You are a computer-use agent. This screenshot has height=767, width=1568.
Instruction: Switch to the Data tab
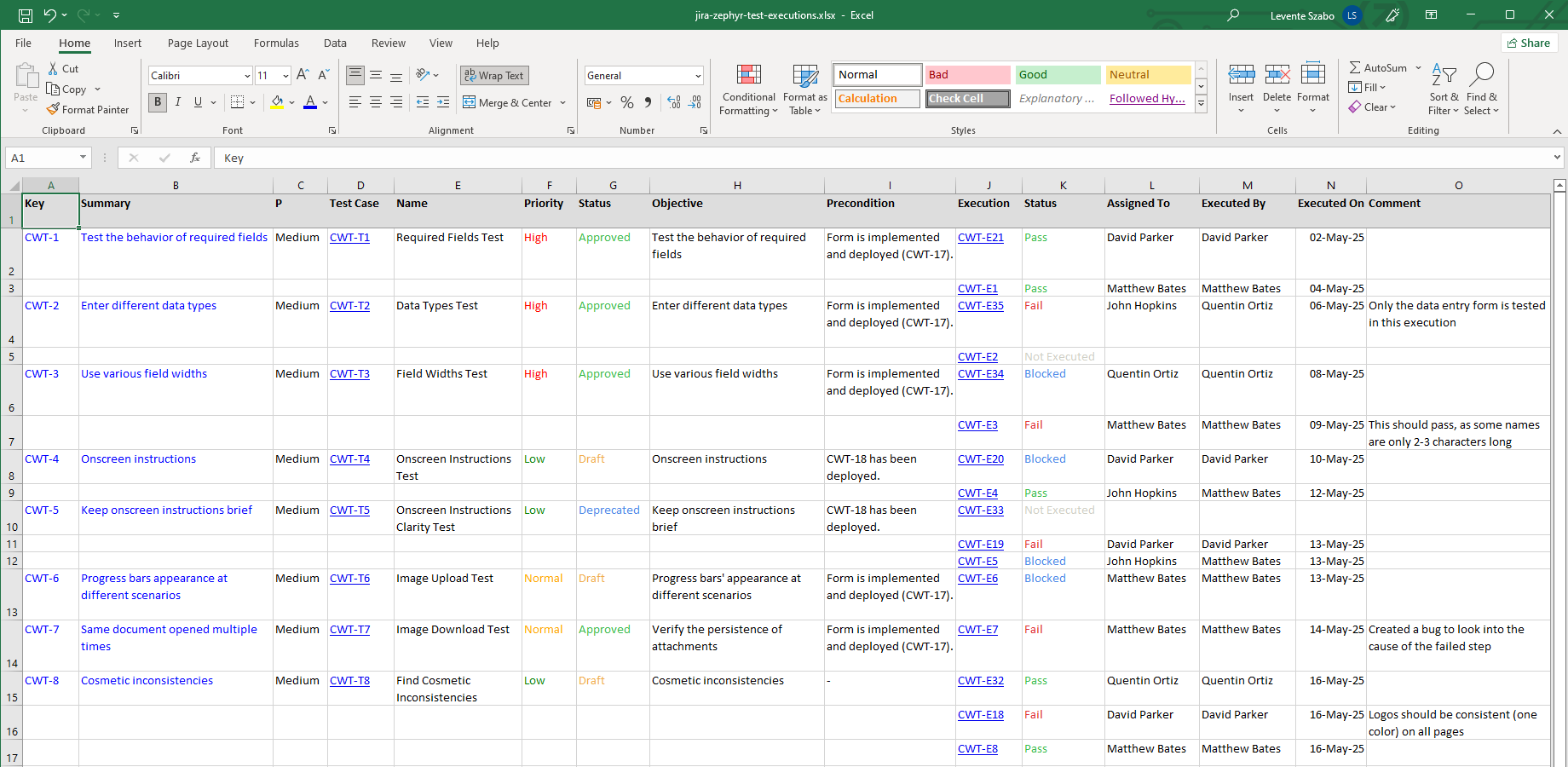[x=335, y=43]
